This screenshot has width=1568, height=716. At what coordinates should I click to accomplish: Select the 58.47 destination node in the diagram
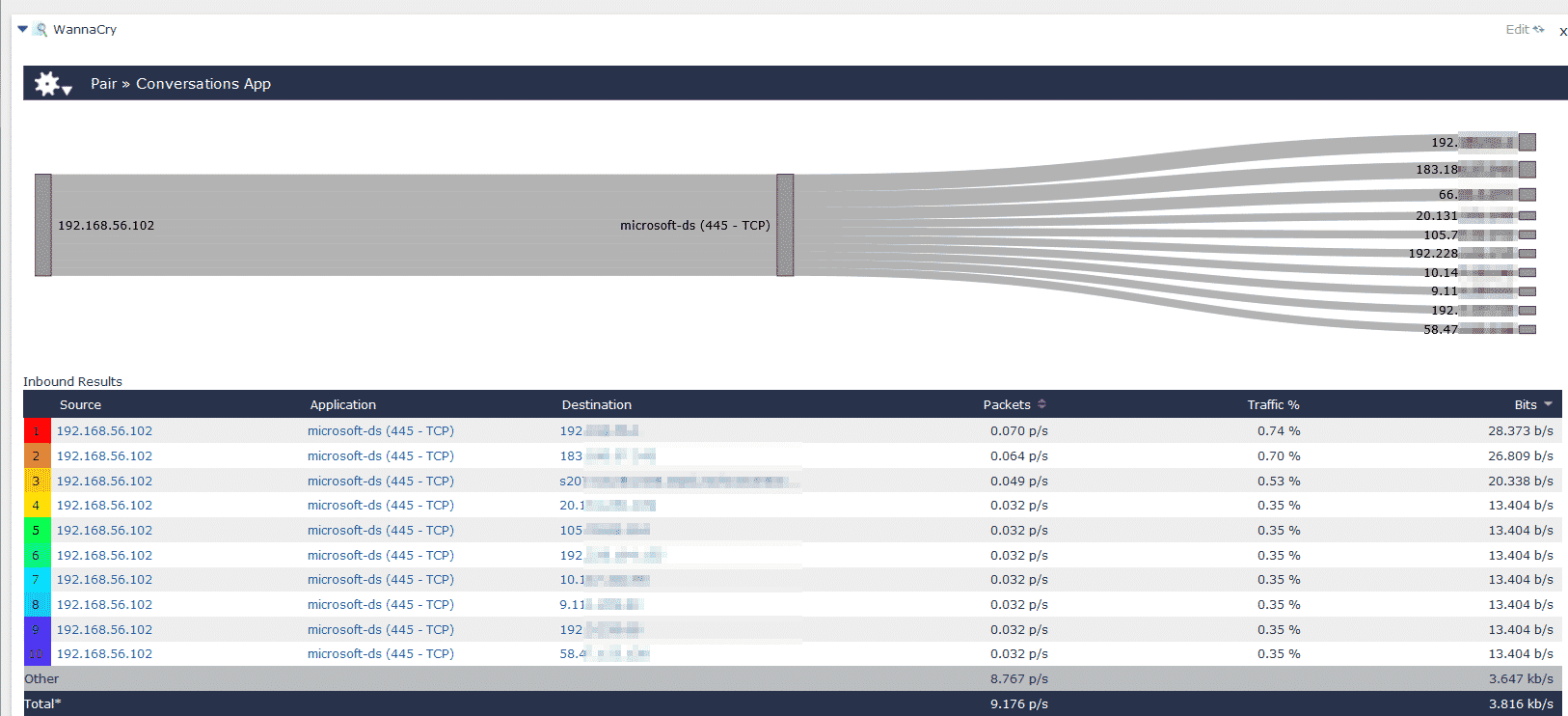[1527, 329]
